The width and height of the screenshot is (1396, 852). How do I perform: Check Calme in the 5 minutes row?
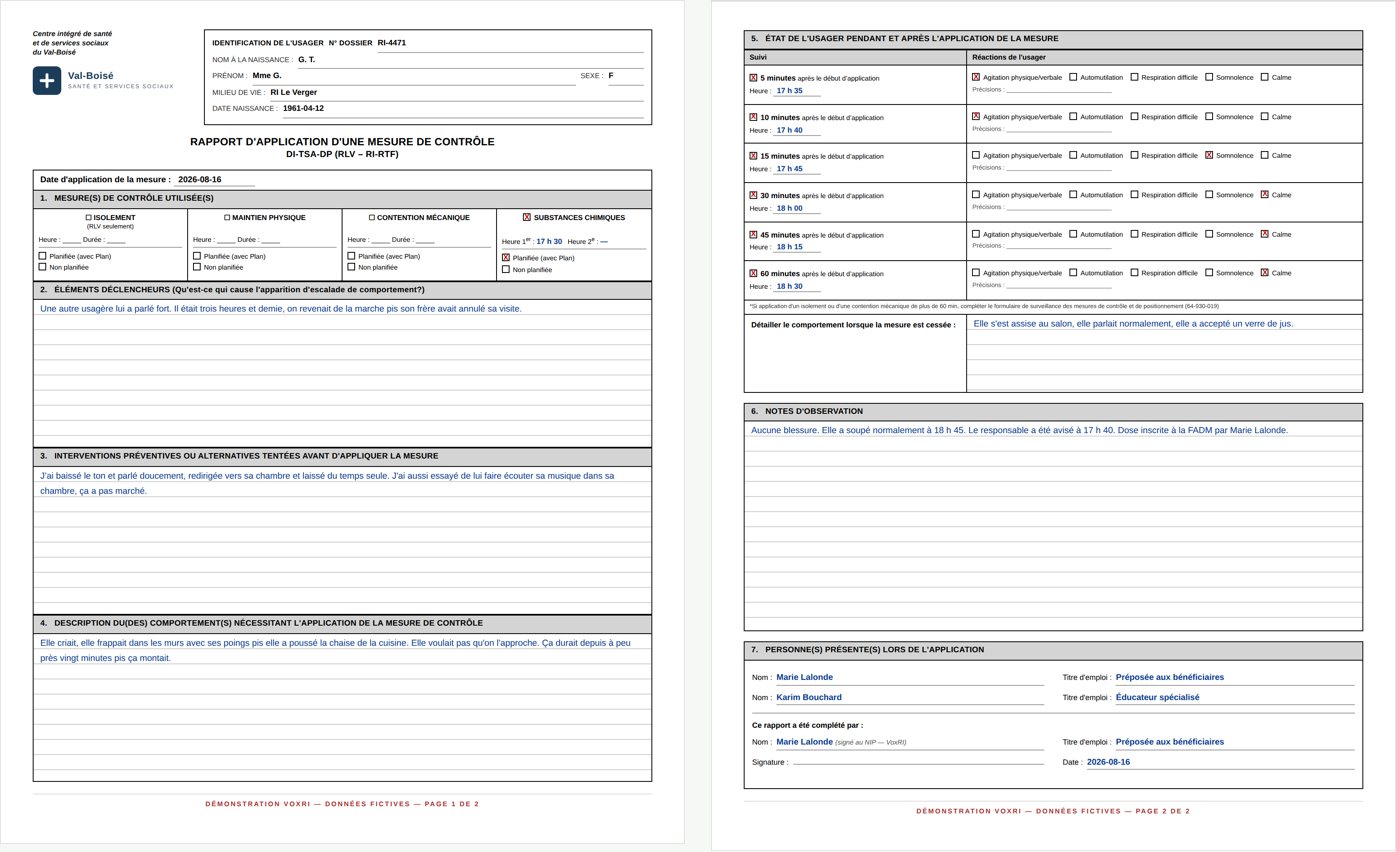click(1265, 77)
